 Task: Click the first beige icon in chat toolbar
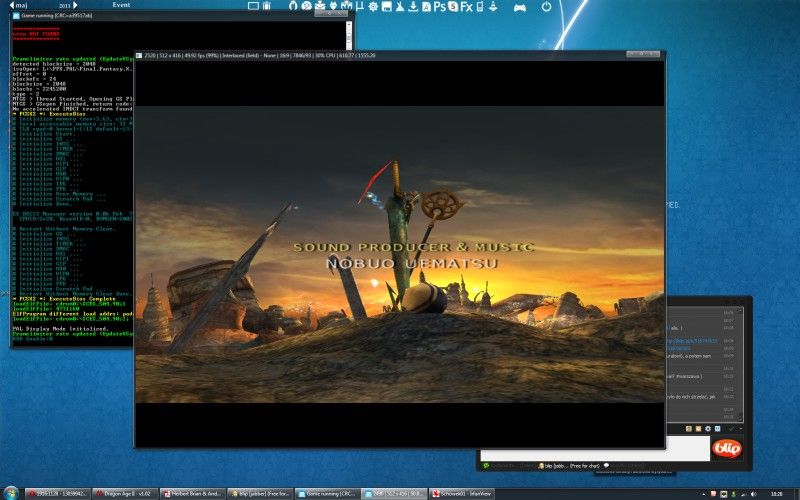[x=689, y=429]
